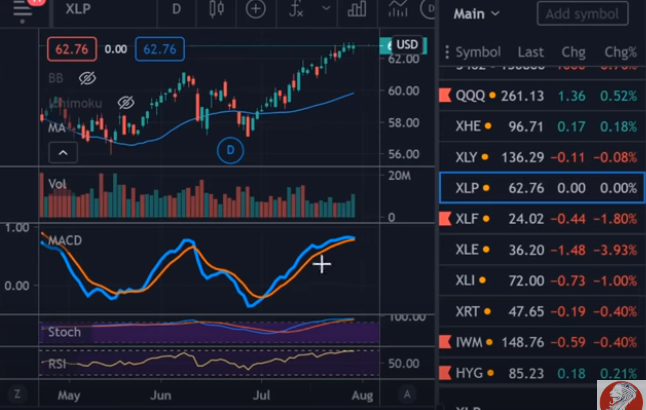The width and height of the screenshot is (646, 410).
Task: Open the candlestick chart style selector
Action: click(x=216, y=9)
